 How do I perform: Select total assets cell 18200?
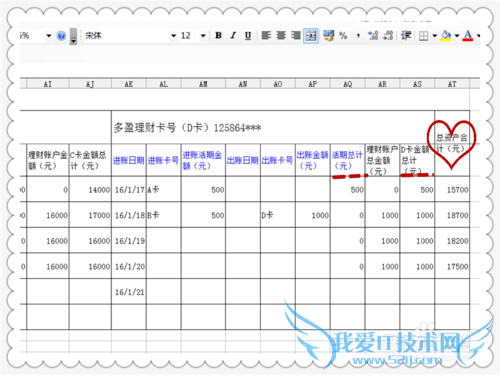[452, 241]
